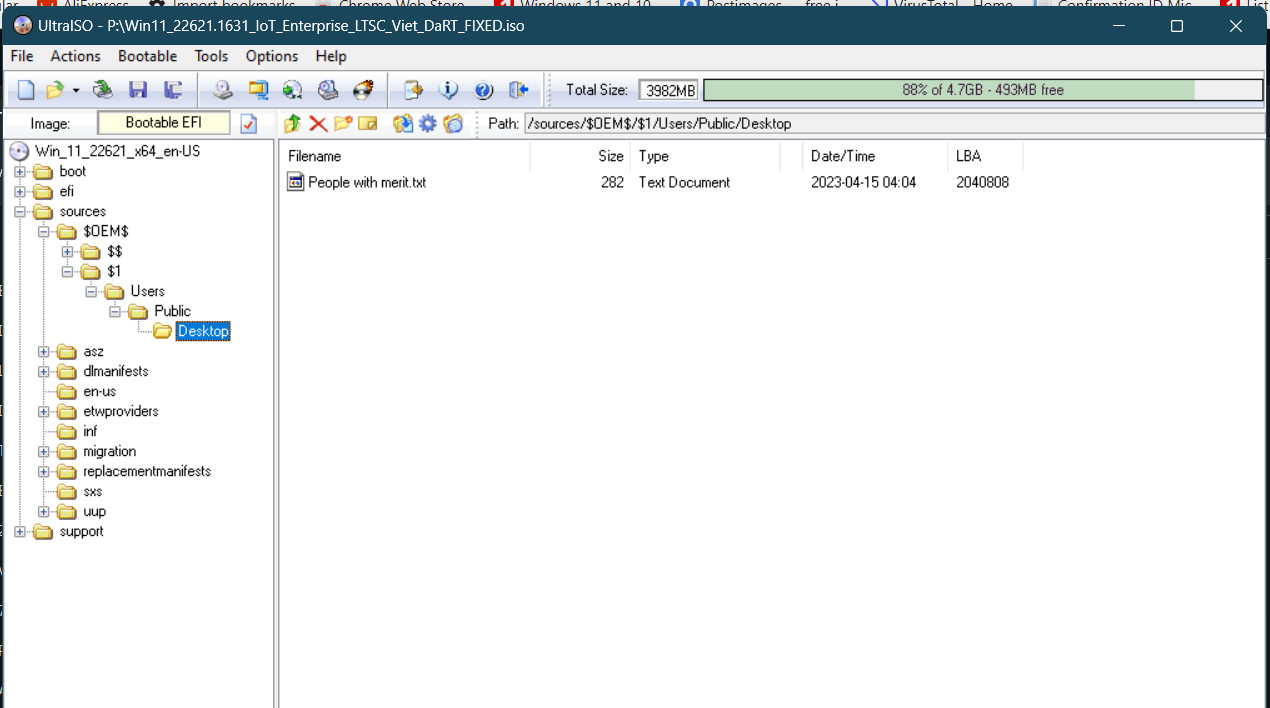
Task: Click the Mount to Virtual Drive icon
Action: tap(328, 90)
